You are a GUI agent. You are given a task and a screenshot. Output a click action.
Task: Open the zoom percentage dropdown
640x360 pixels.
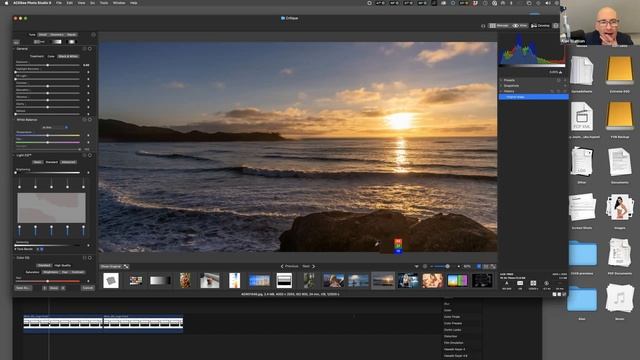468,267
